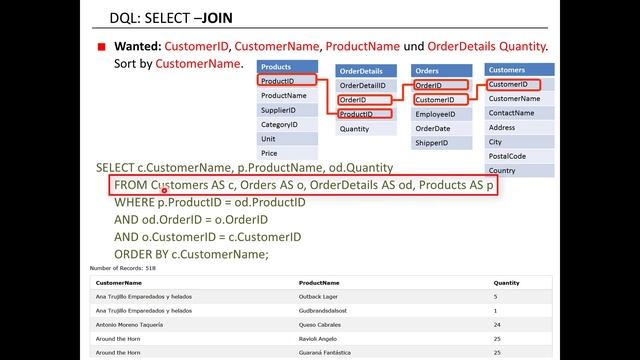Click 'Number of Records: 518' text
Viewport: 640px width, 360px height.
123,268
